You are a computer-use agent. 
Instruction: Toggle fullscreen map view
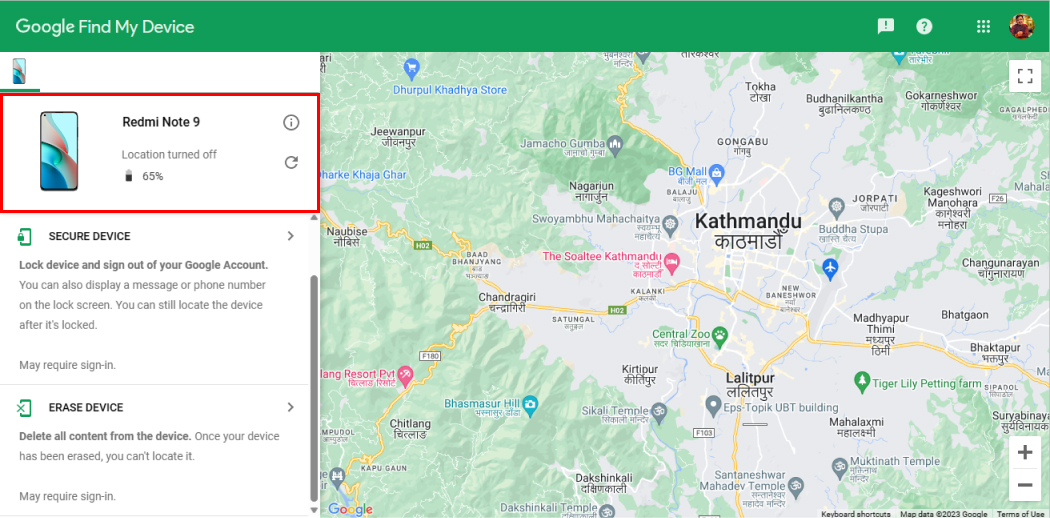(x=1025, y=76)
